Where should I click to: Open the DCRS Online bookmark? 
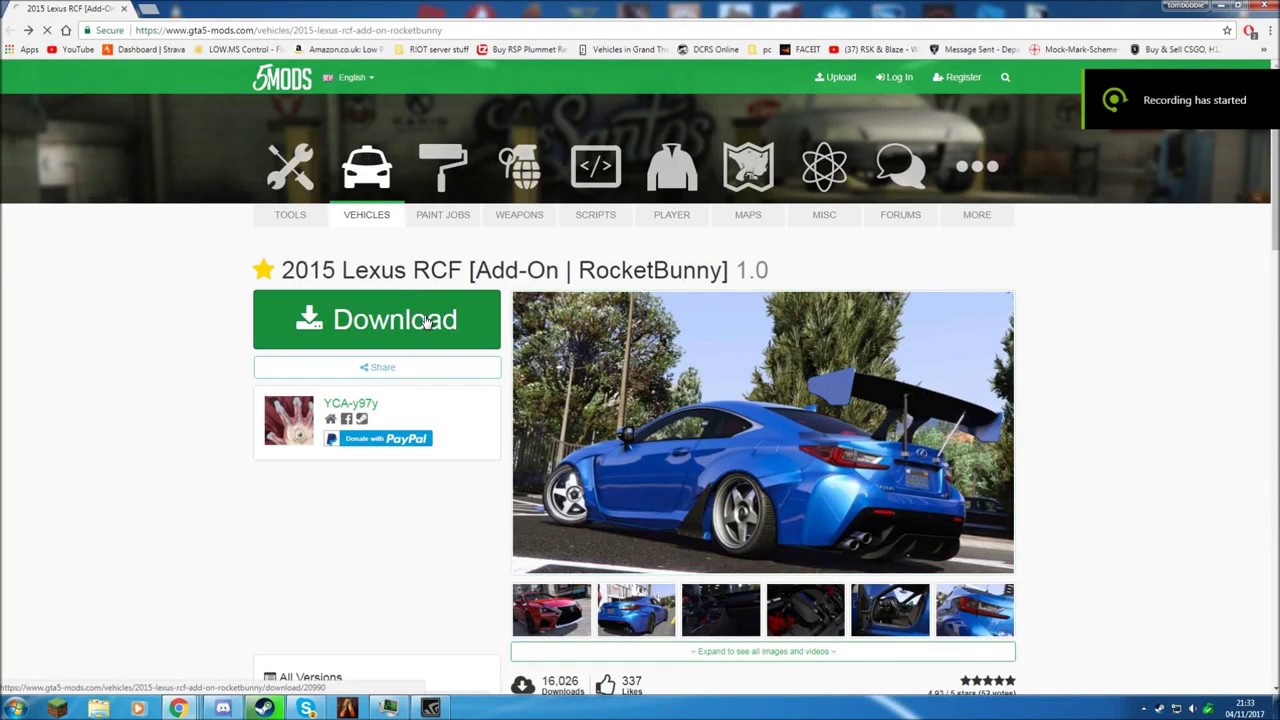(708, 49)
